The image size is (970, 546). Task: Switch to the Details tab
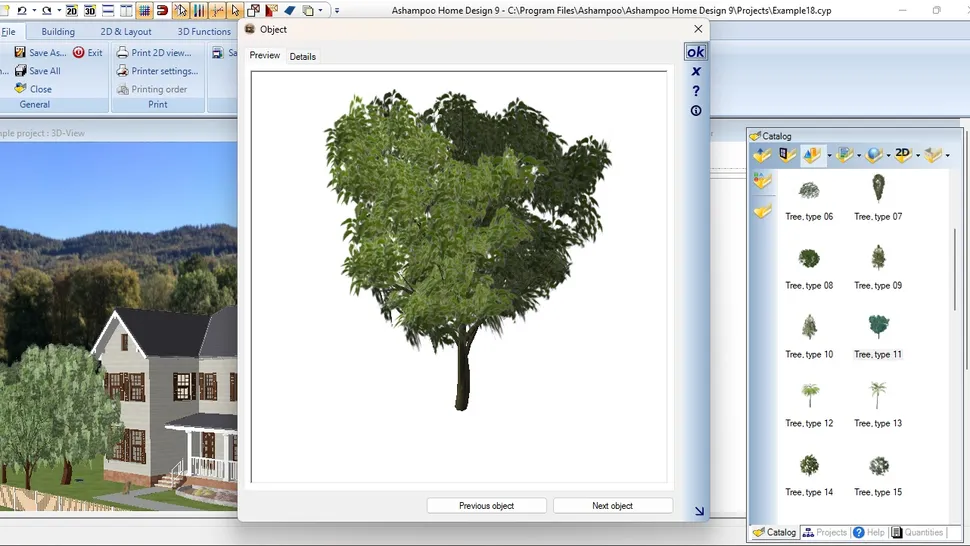click(x=302, y=57)
